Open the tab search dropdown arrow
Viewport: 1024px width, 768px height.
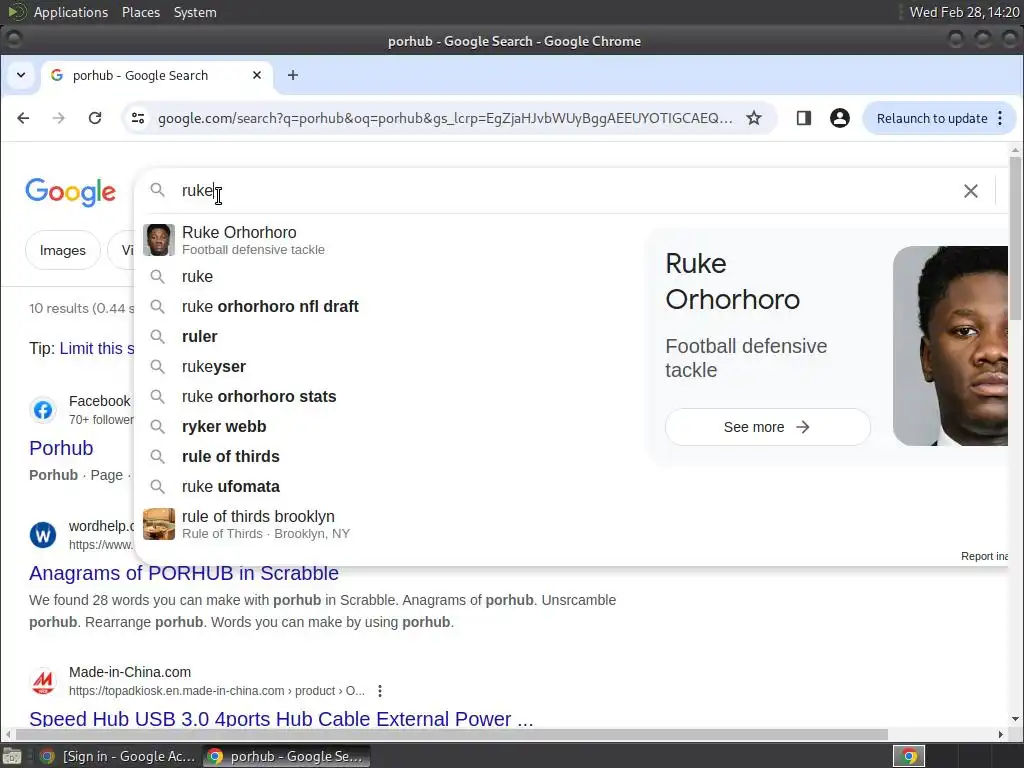(21, 75)
